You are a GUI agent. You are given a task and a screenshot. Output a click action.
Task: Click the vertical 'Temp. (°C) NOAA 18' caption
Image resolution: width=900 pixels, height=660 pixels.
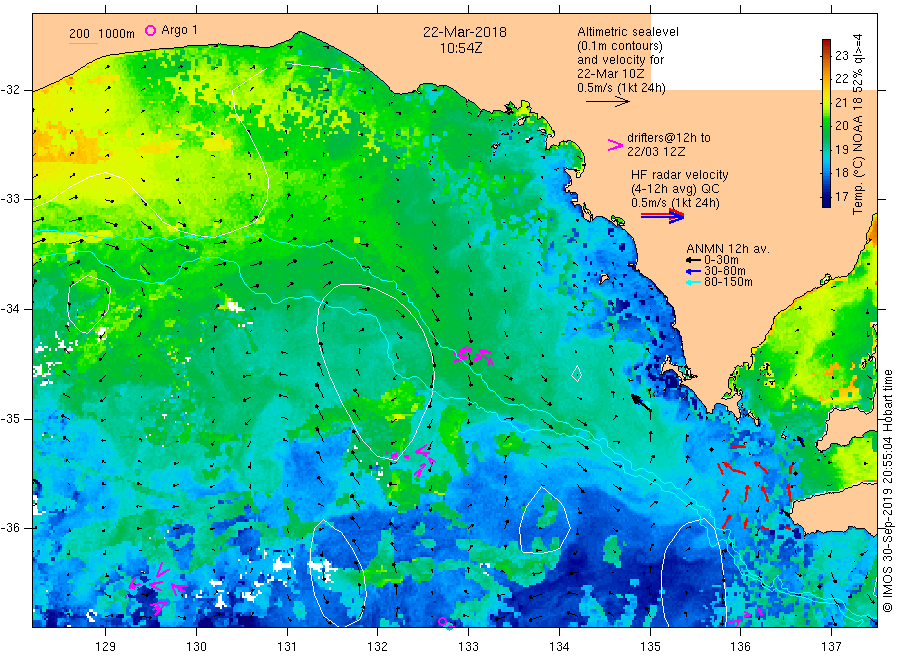tap(858, 155)
